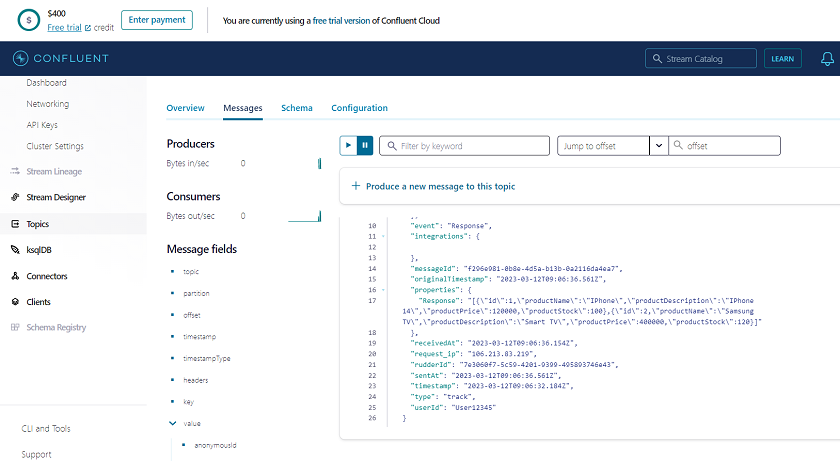Click the Stream Designer sidebar icon
840x461 pixels.
point(15,198)
